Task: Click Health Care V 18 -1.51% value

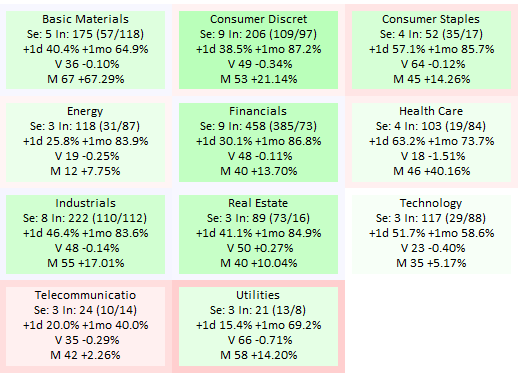Action: pos(433,156)
